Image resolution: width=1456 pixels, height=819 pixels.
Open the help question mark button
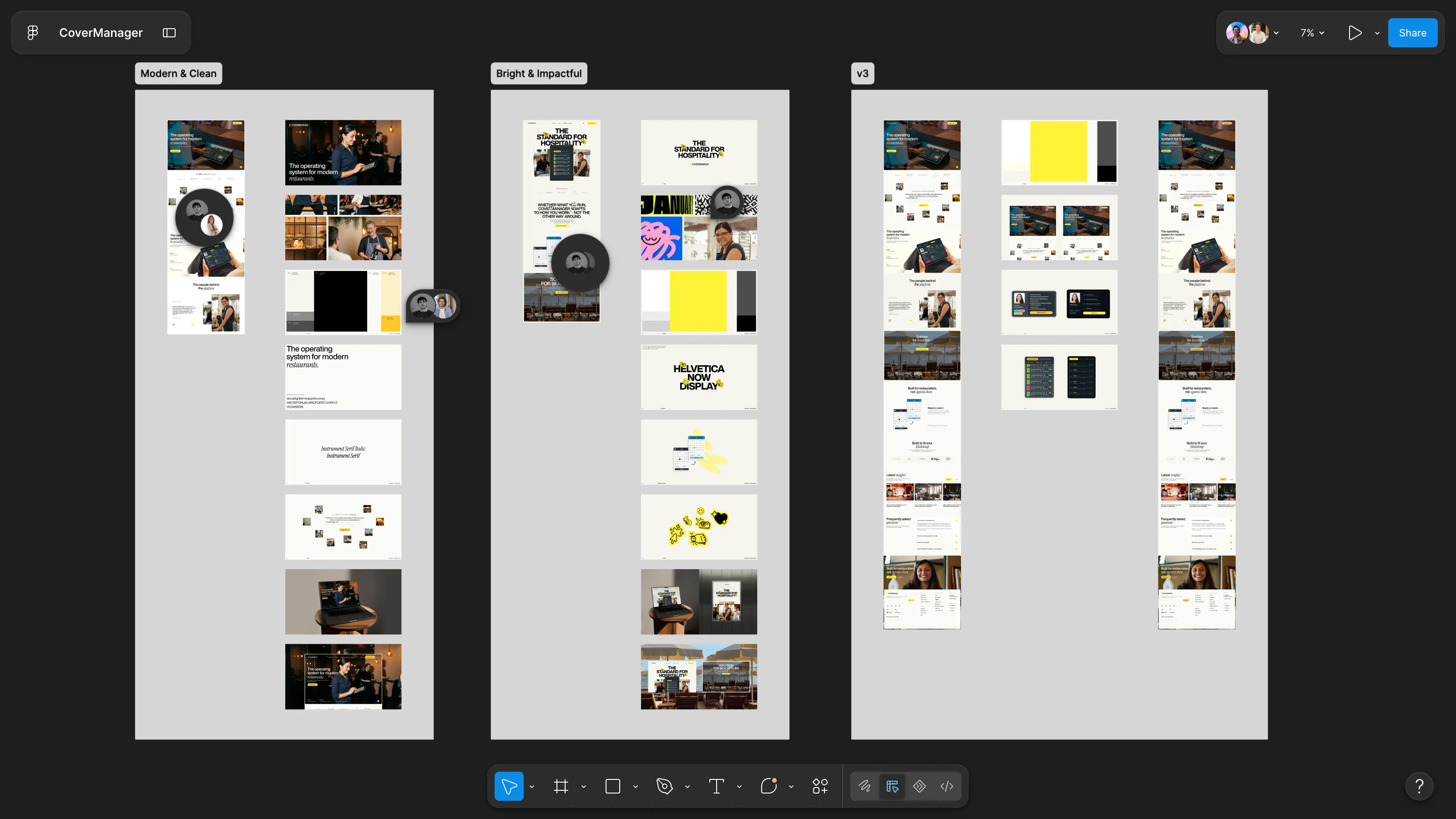[1419, 786]
